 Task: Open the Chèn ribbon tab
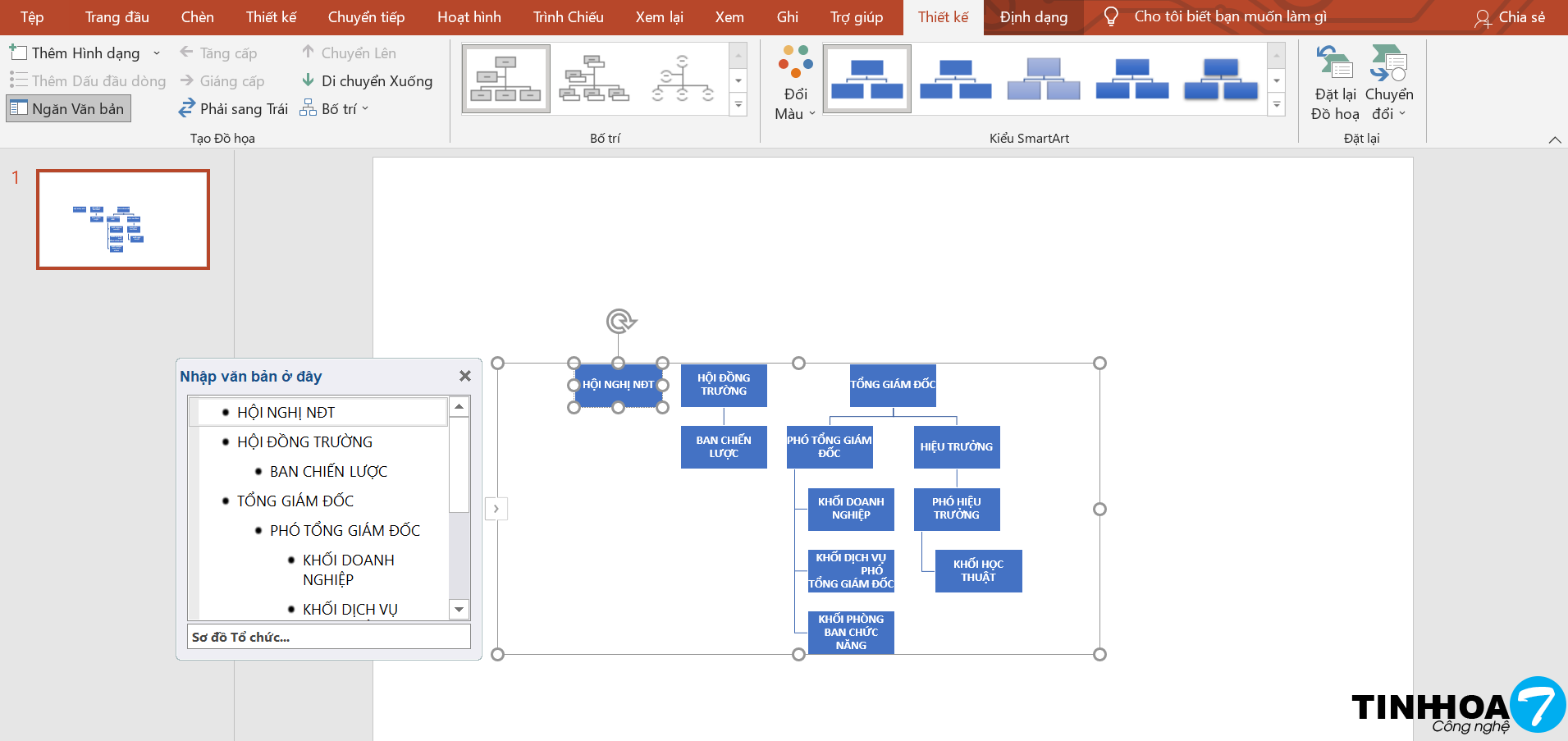(x=197, y=17)
